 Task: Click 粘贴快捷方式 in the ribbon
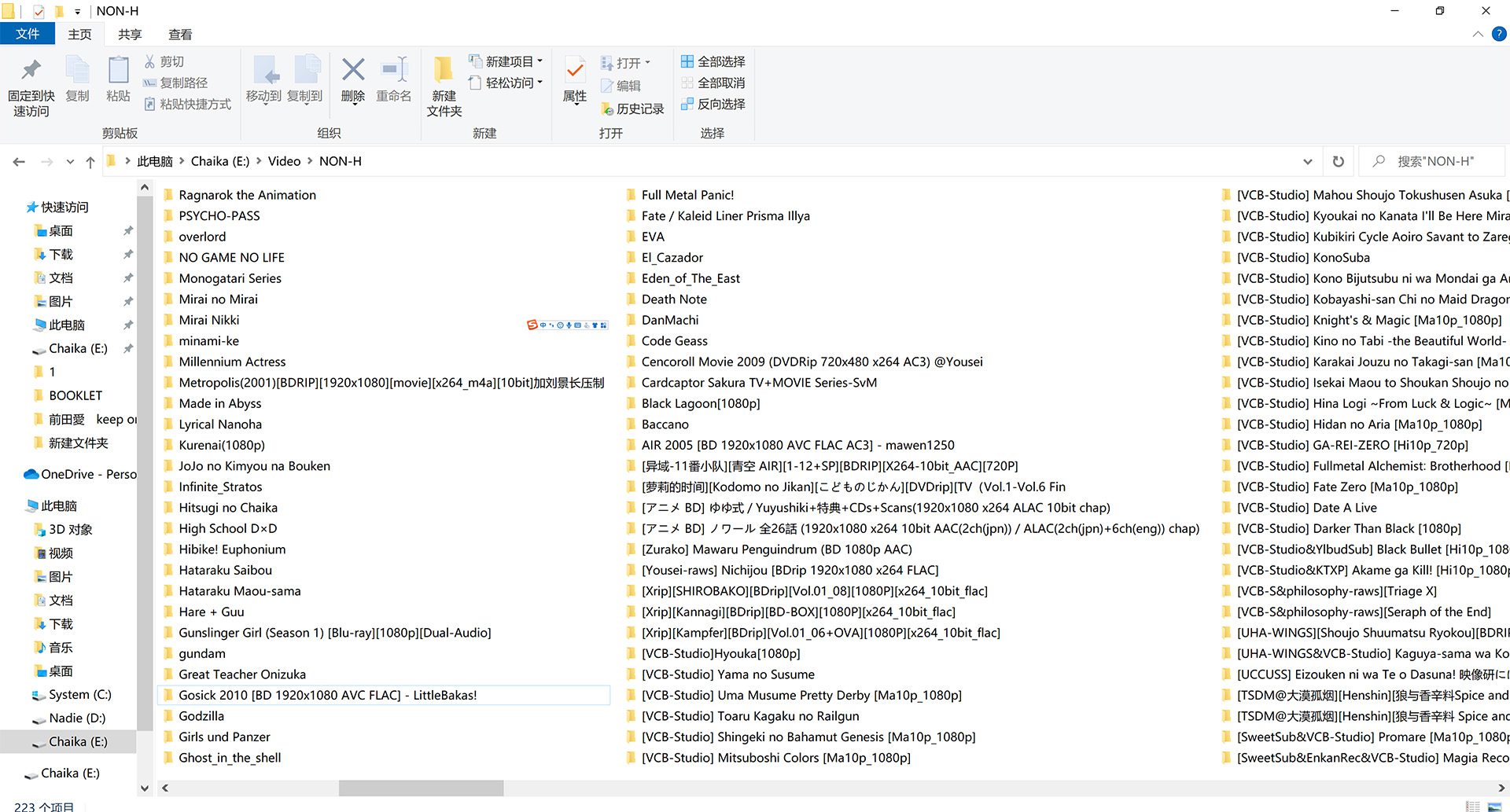click(x=187, y=104)
